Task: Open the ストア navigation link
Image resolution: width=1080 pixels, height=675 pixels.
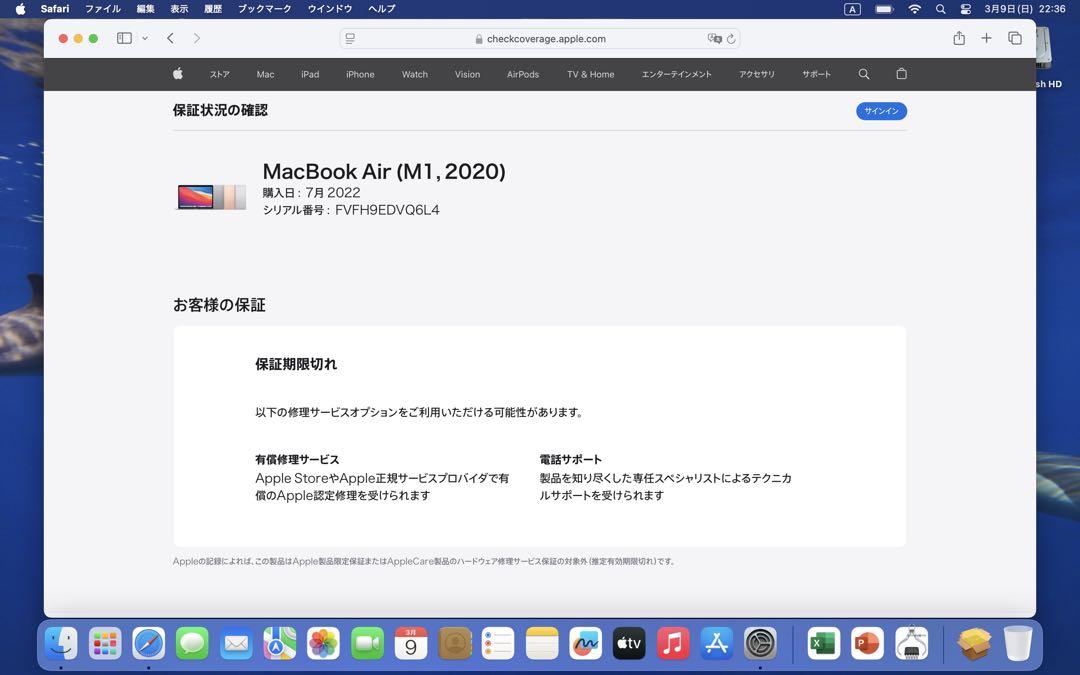Action: pyautogui.click(x=220, y=74)
